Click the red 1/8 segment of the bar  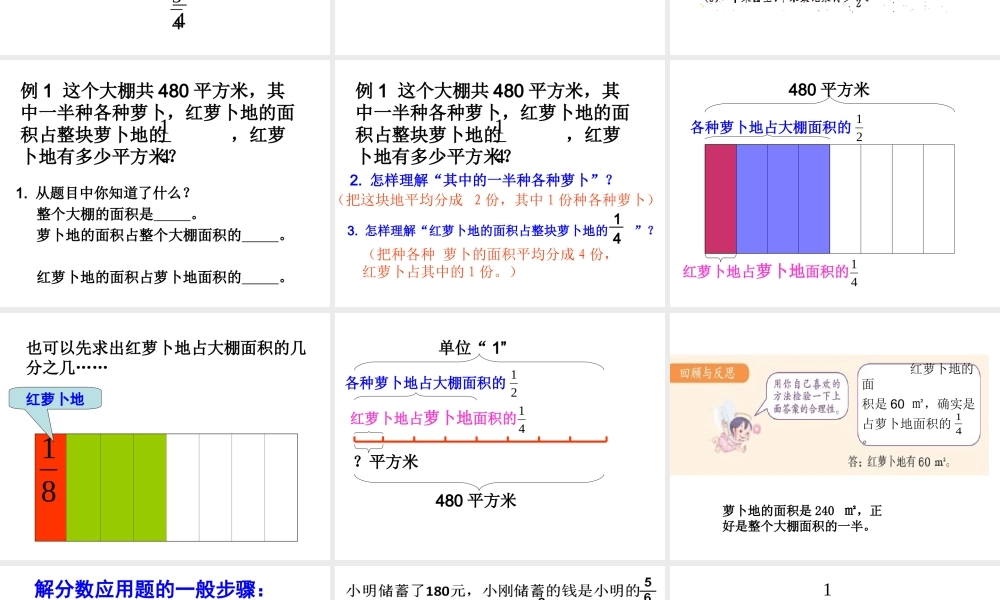point(50,487)
